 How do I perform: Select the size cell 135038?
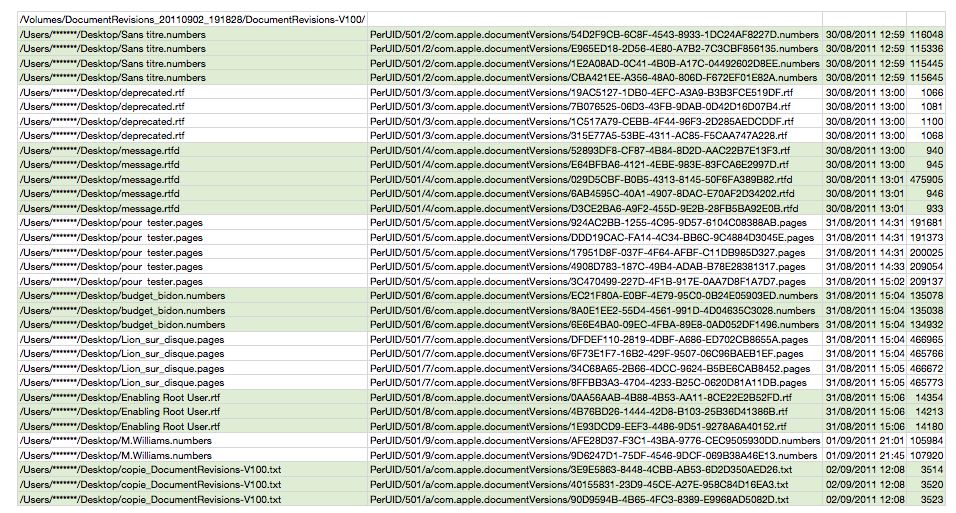pos(926,310)
